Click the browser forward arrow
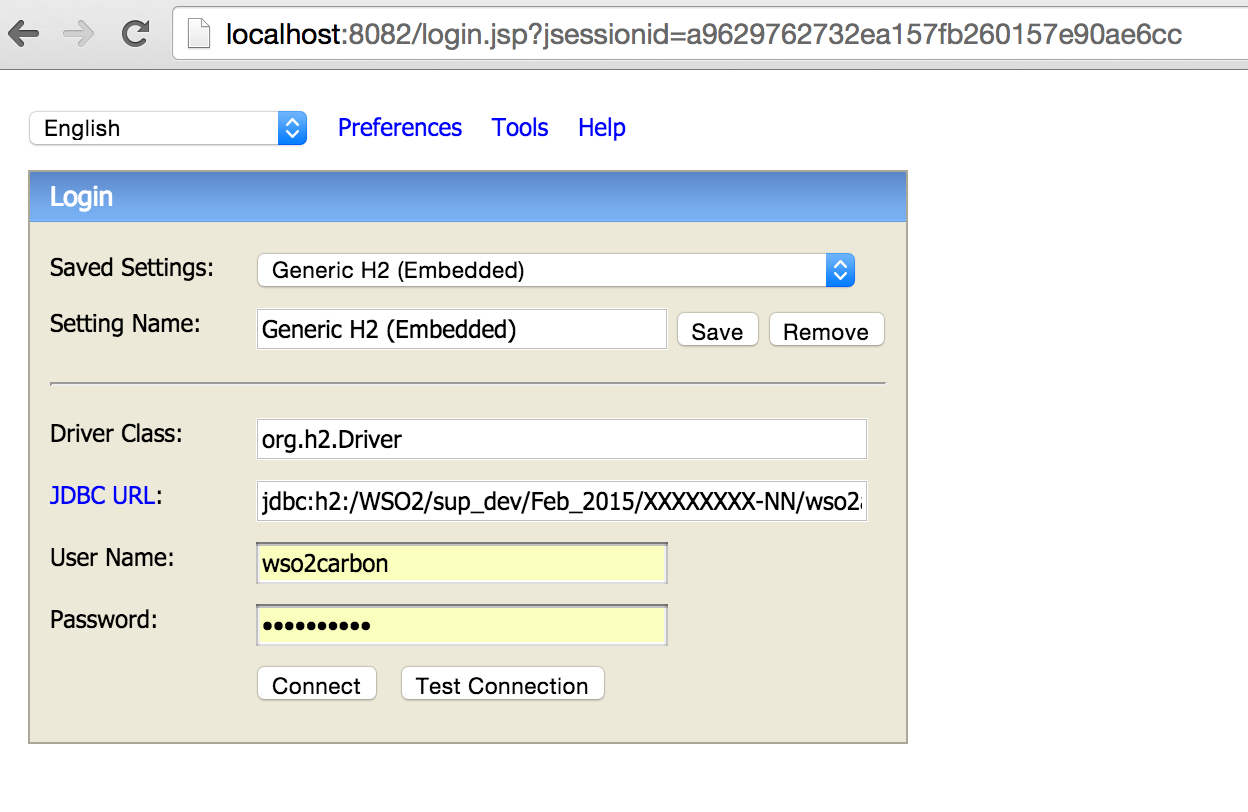This screenshot has width=1248, height=812. (78, 34)
